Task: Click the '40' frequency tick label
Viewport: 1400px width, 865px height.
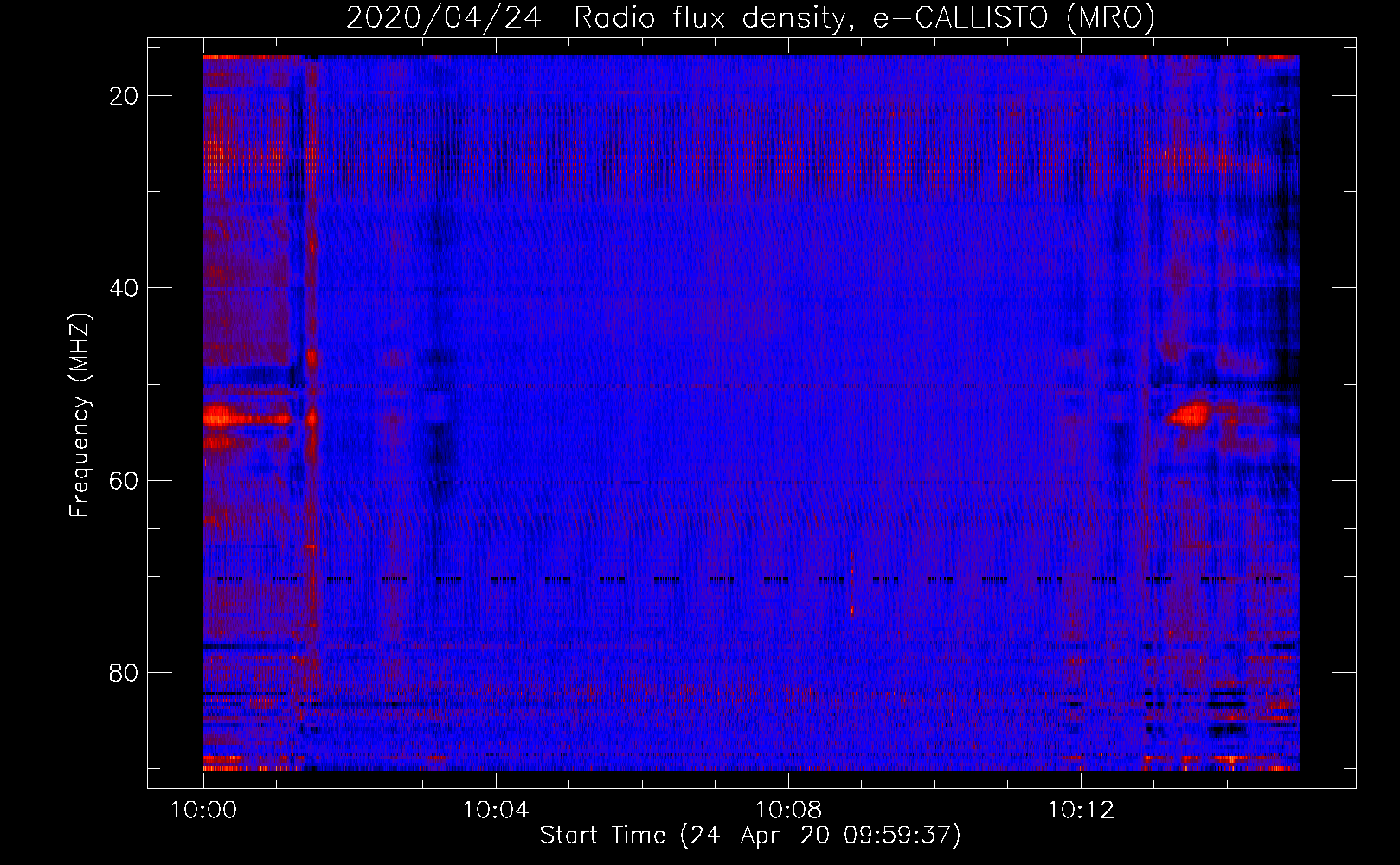Action: (125, 288)
